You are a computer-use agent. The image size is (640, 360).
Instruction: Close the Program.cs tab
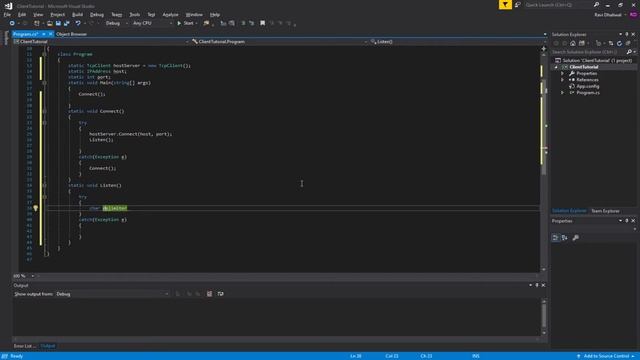[51, 34]
